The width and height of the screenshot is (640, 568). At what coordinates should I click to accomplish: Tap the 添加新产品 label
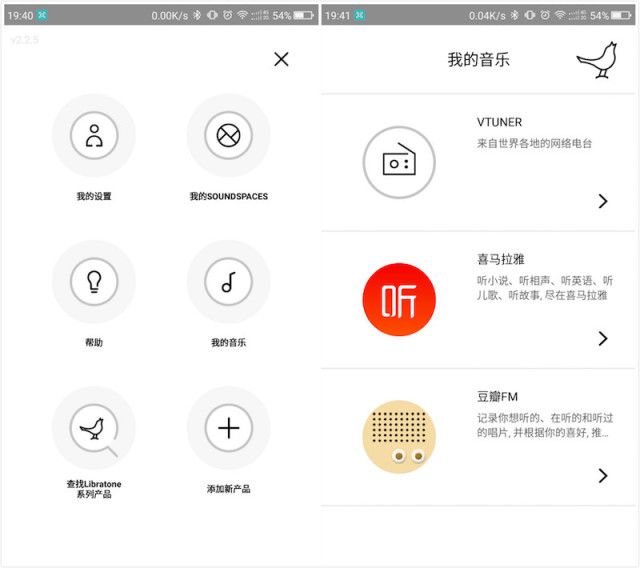coord(229,489)
